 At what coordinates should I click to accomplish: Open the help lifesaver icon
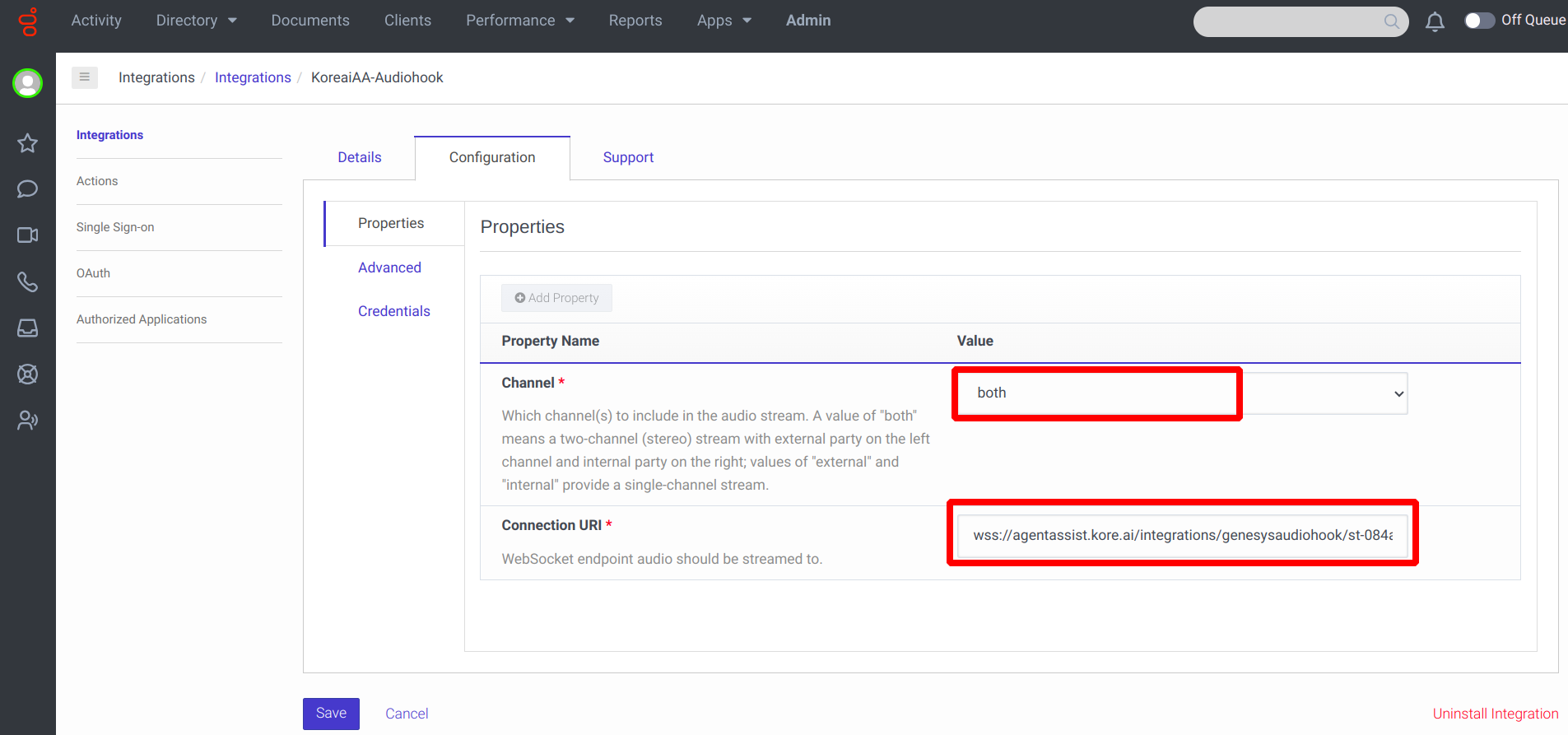(x=27, y=374)
